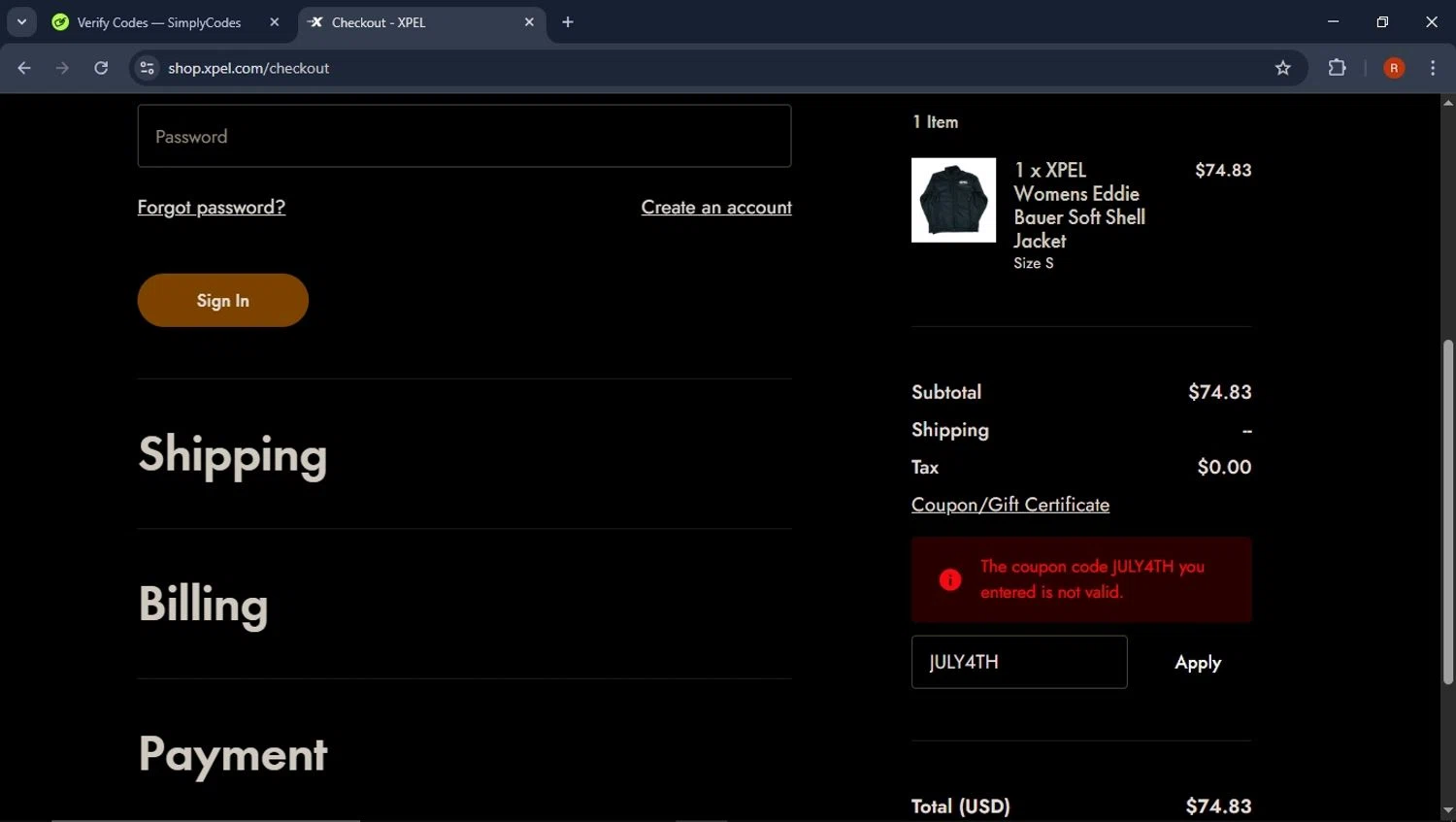Focus the Password field
1456x822 pixels.
coord(464,136)
